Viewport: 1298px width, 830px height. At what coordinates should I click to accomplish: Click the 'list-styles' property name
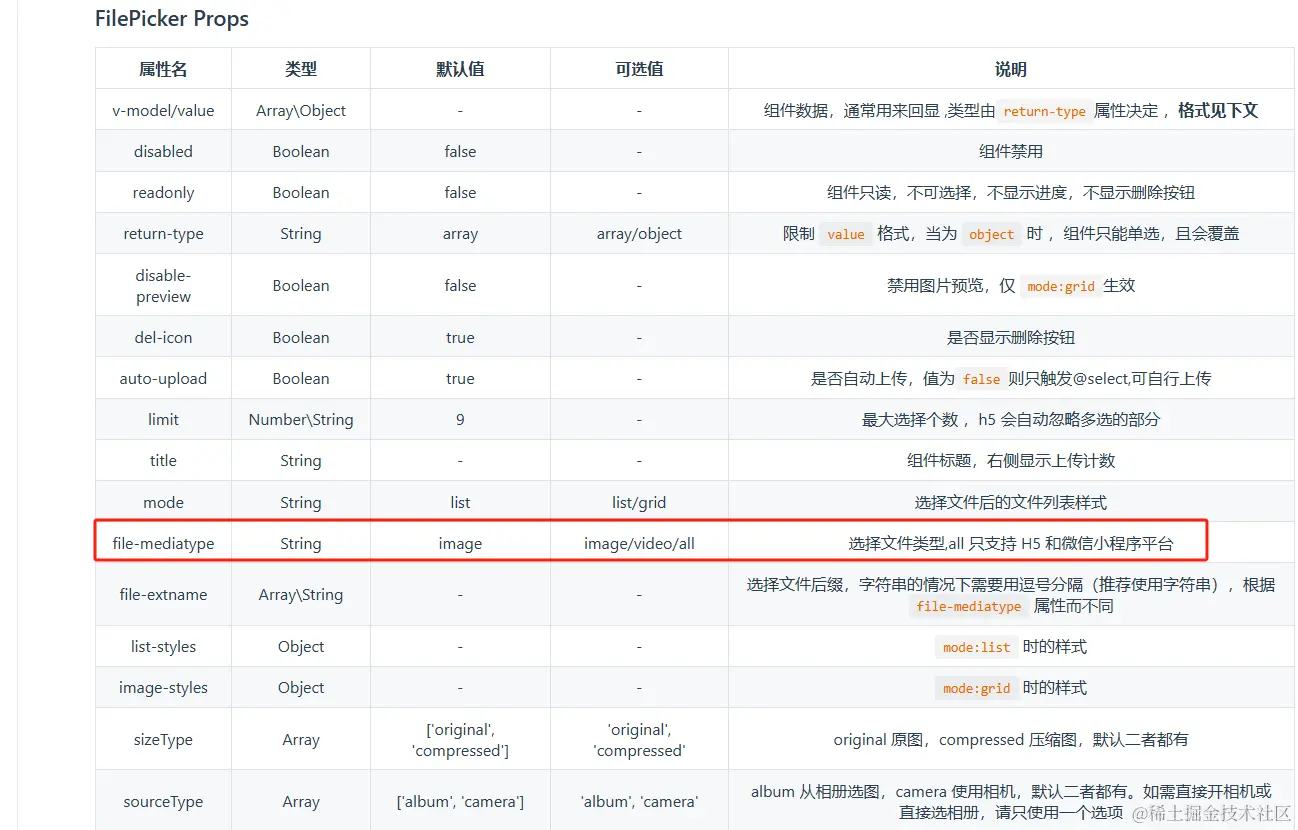point(163,646)
